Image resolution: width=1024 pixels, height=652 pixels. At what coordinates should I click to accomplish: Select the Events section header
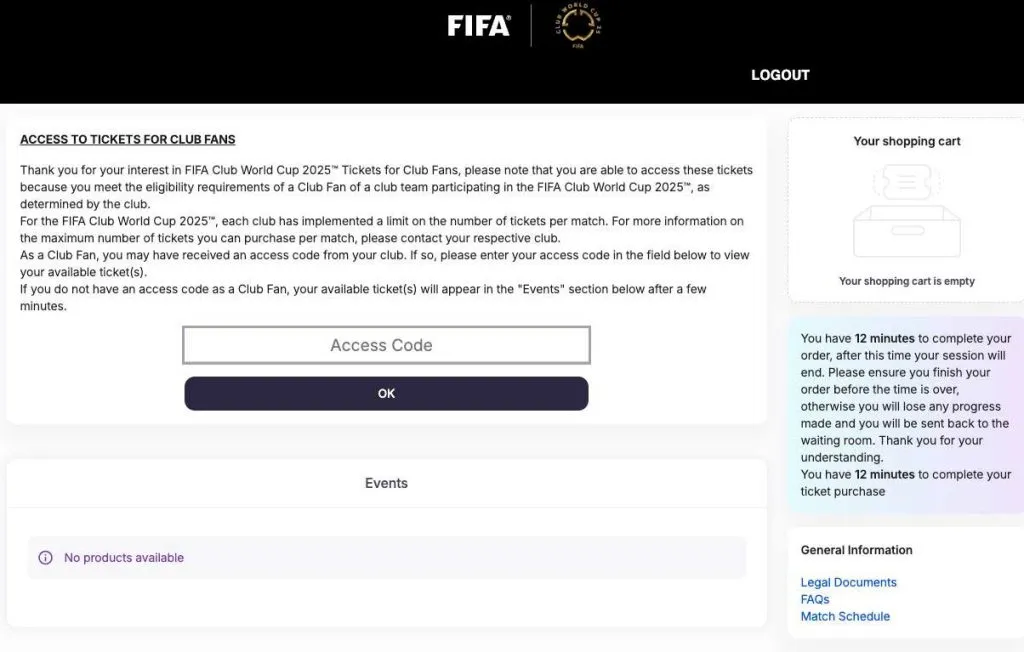point(386,483)
